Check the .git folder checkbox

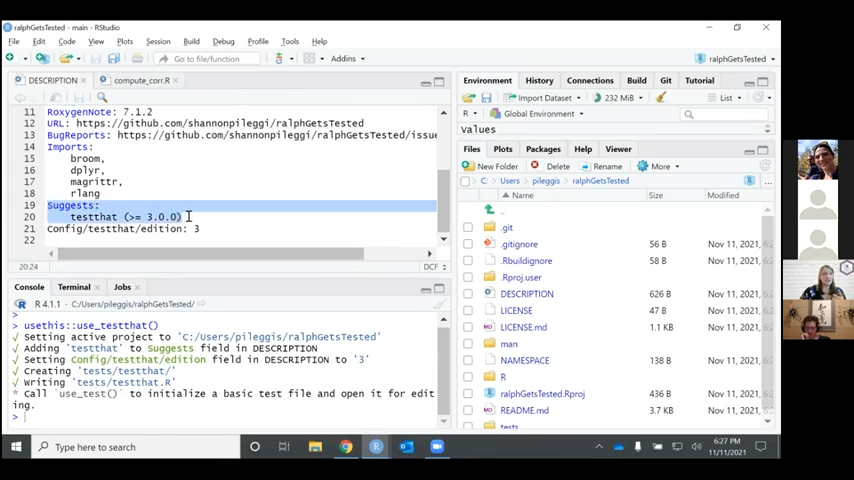[x=468, y=227]
